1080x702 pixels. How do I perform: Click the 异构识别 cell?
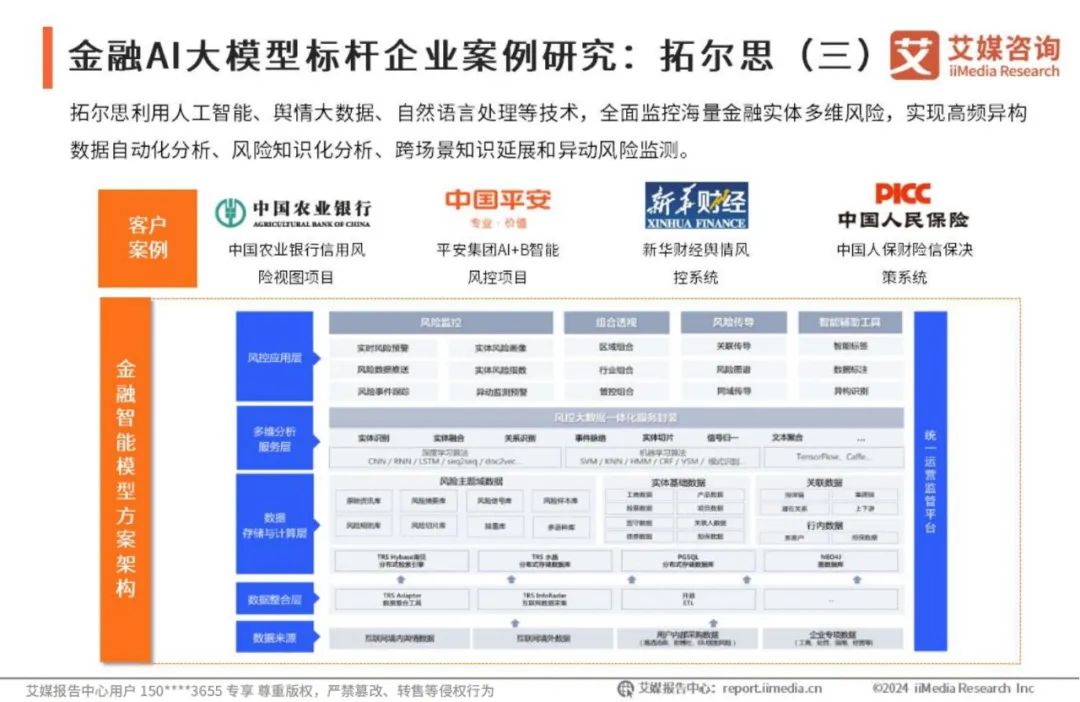[851, 391]
